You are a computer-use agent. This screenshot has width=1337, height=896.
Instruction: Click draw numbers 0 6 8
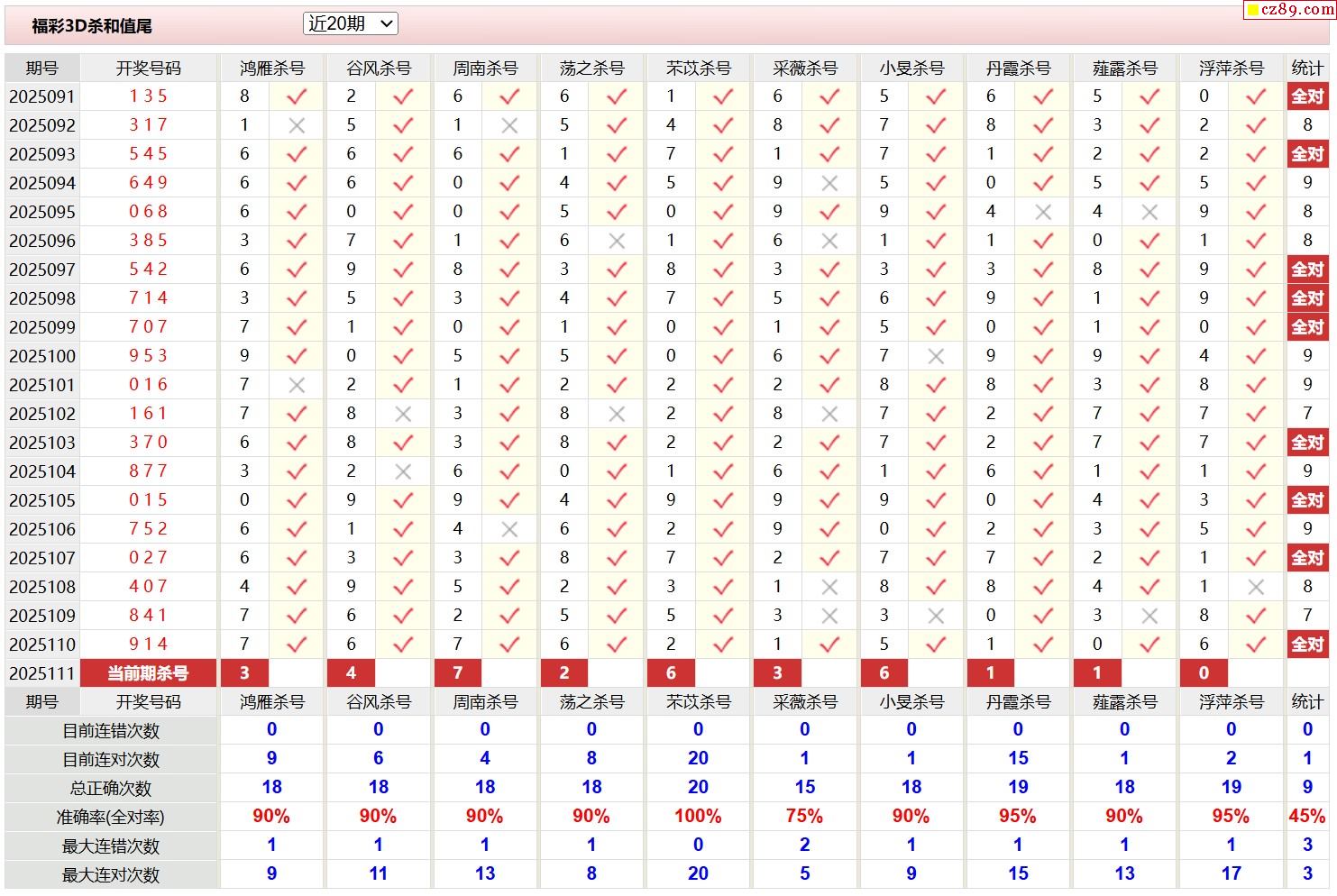click(x=149, y=212)
